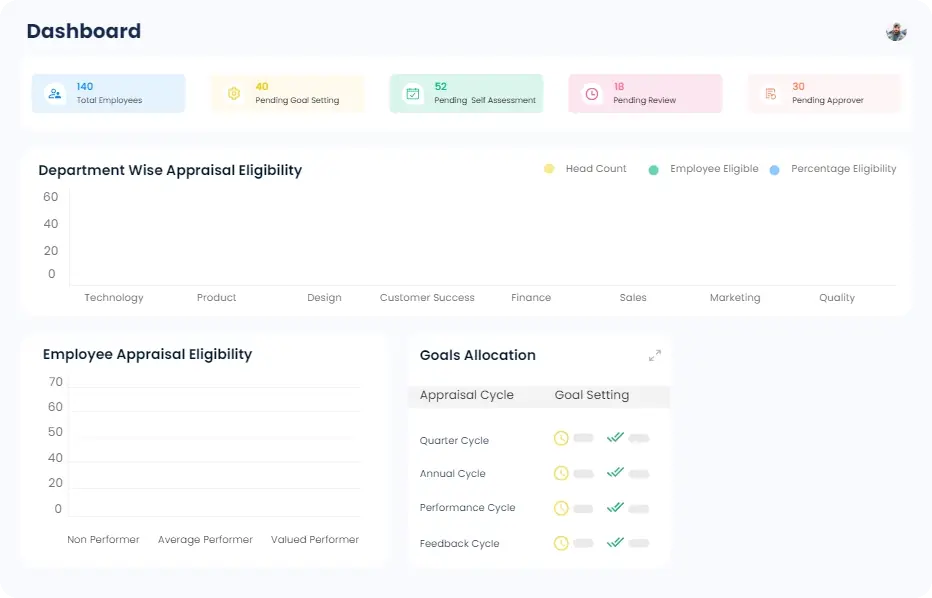Click the Feedback Cycle completed double-check icon

click(615, 542)
